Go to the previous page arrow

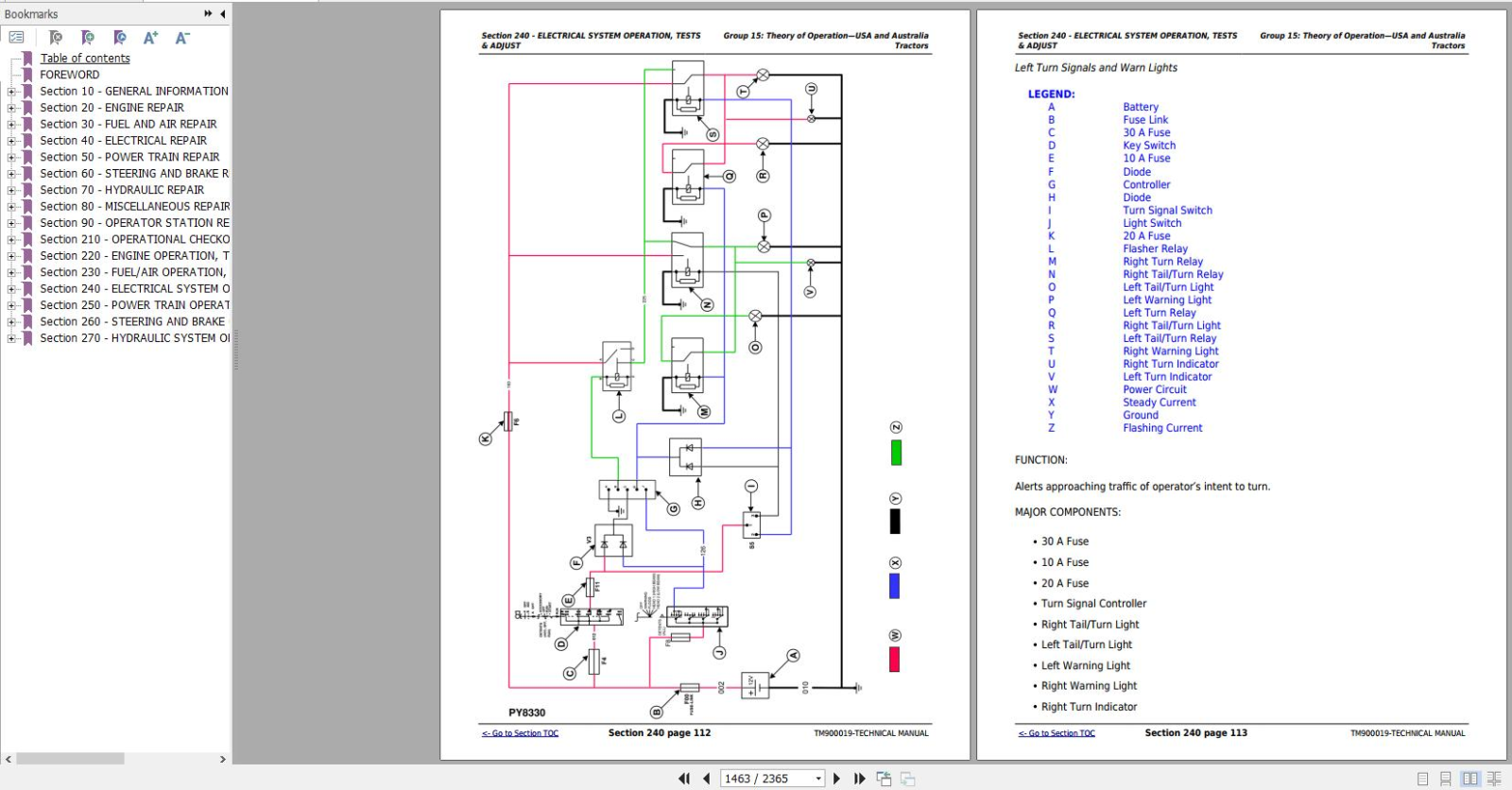[706, 779]
